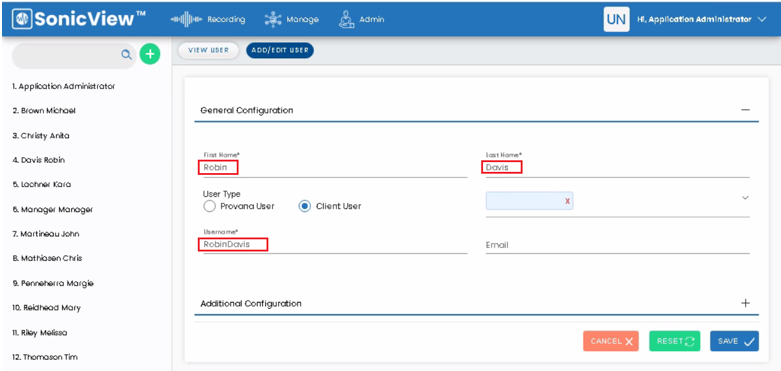Click the General Configuration heading text

click(247, 110)
